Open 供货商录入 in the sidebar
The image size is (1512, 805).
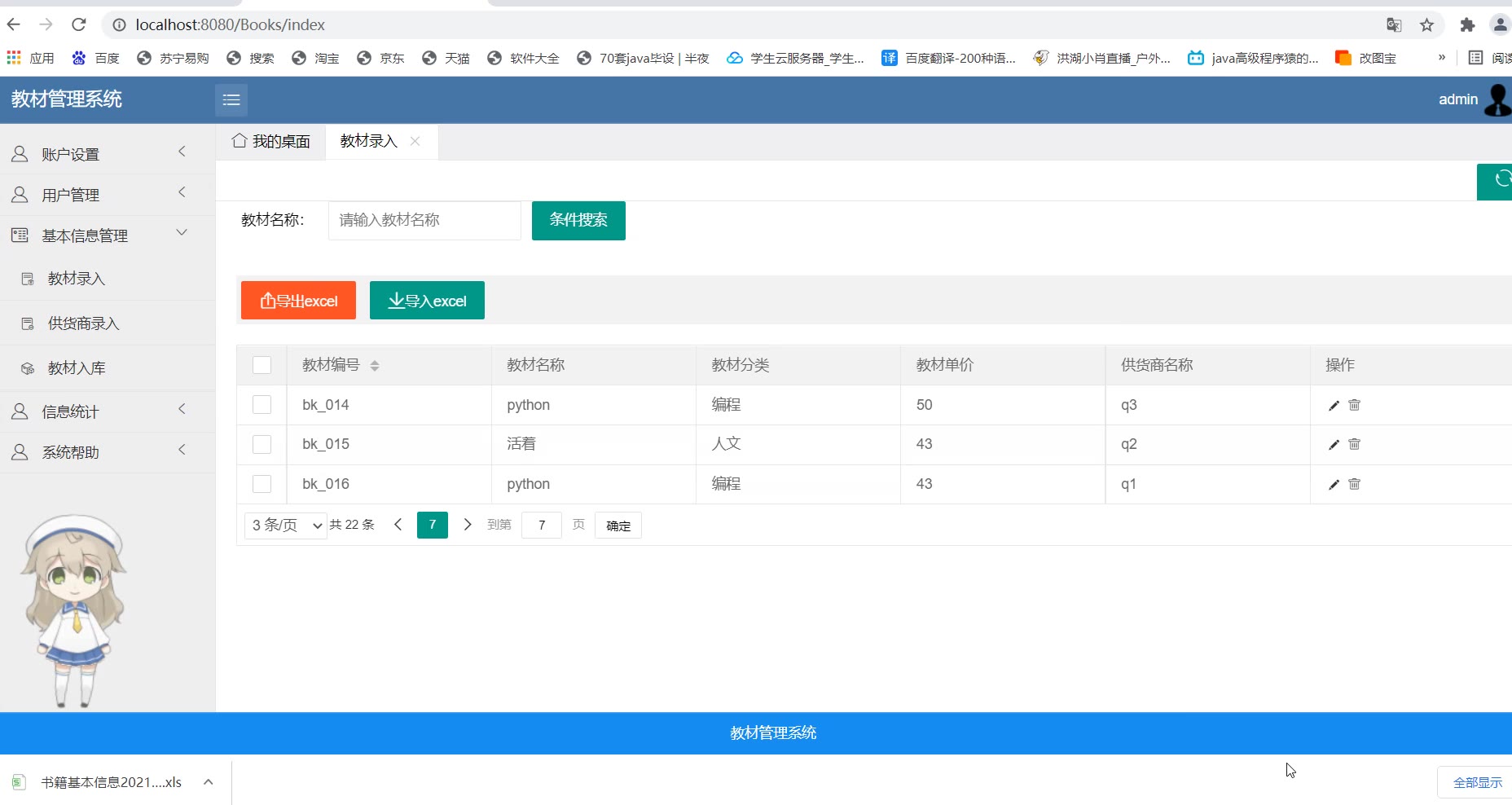click(83, 323)
